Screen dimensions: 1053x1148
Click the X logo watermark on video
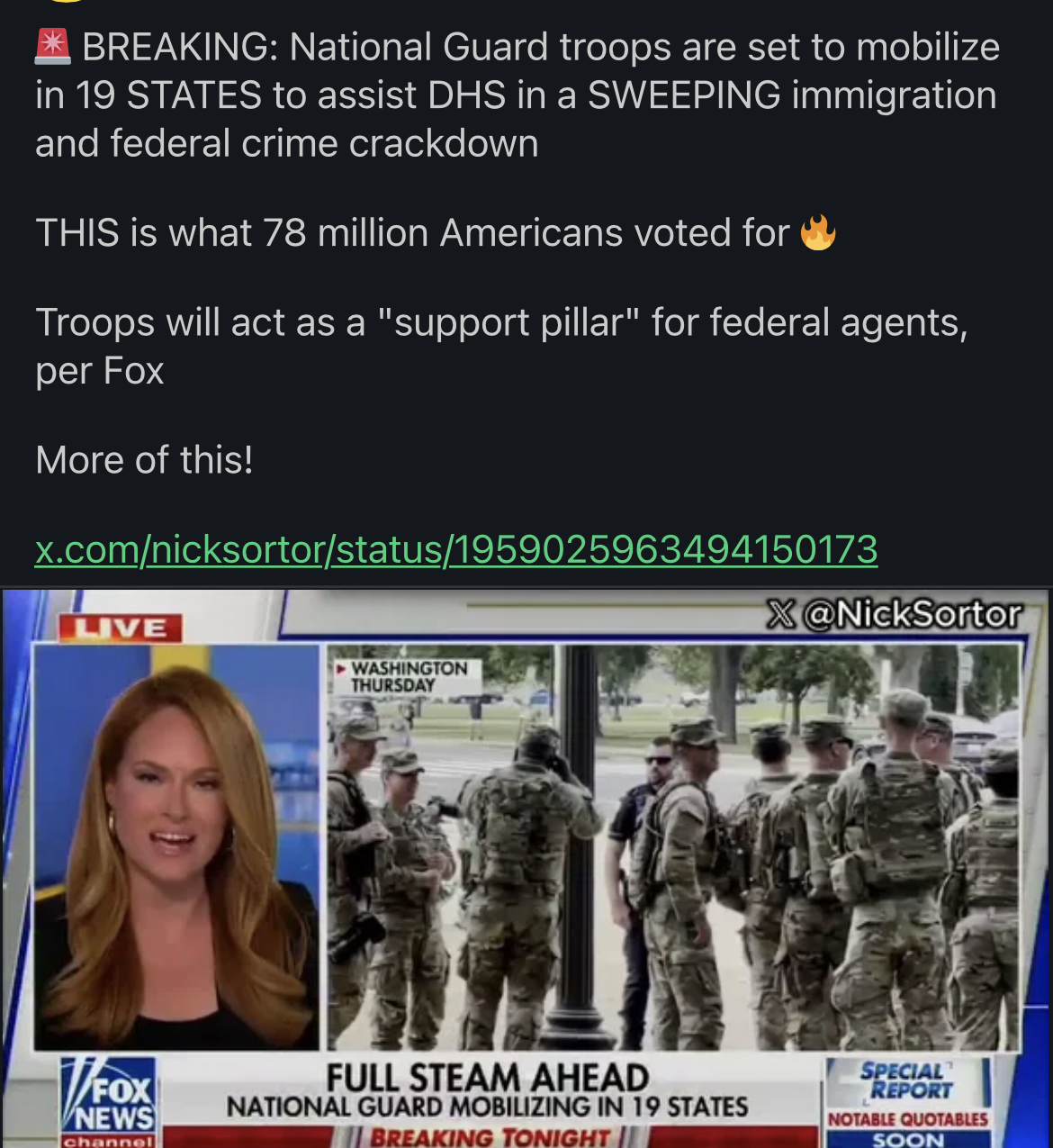781,614
